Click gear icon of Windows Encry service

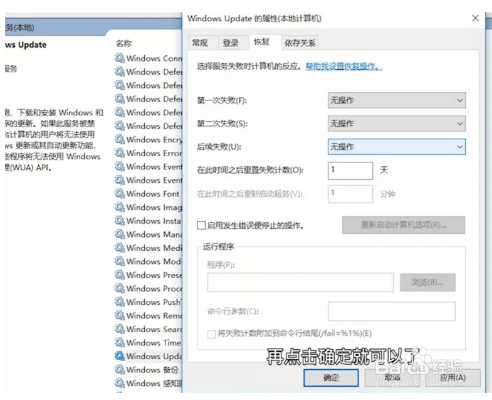tap(120, 139)
